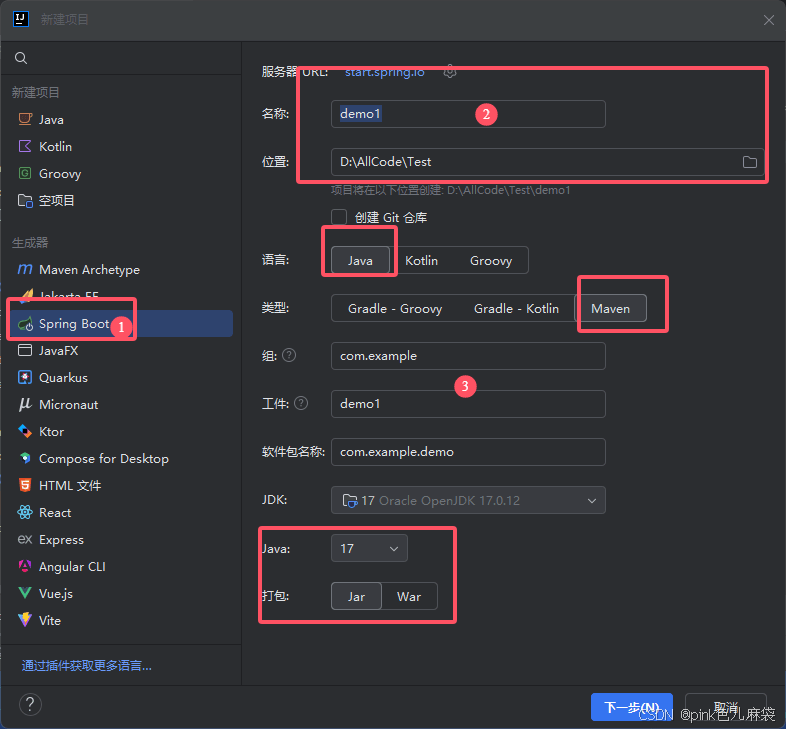Select the Express generator icon
786x729 pixels.
click(25, 539)
